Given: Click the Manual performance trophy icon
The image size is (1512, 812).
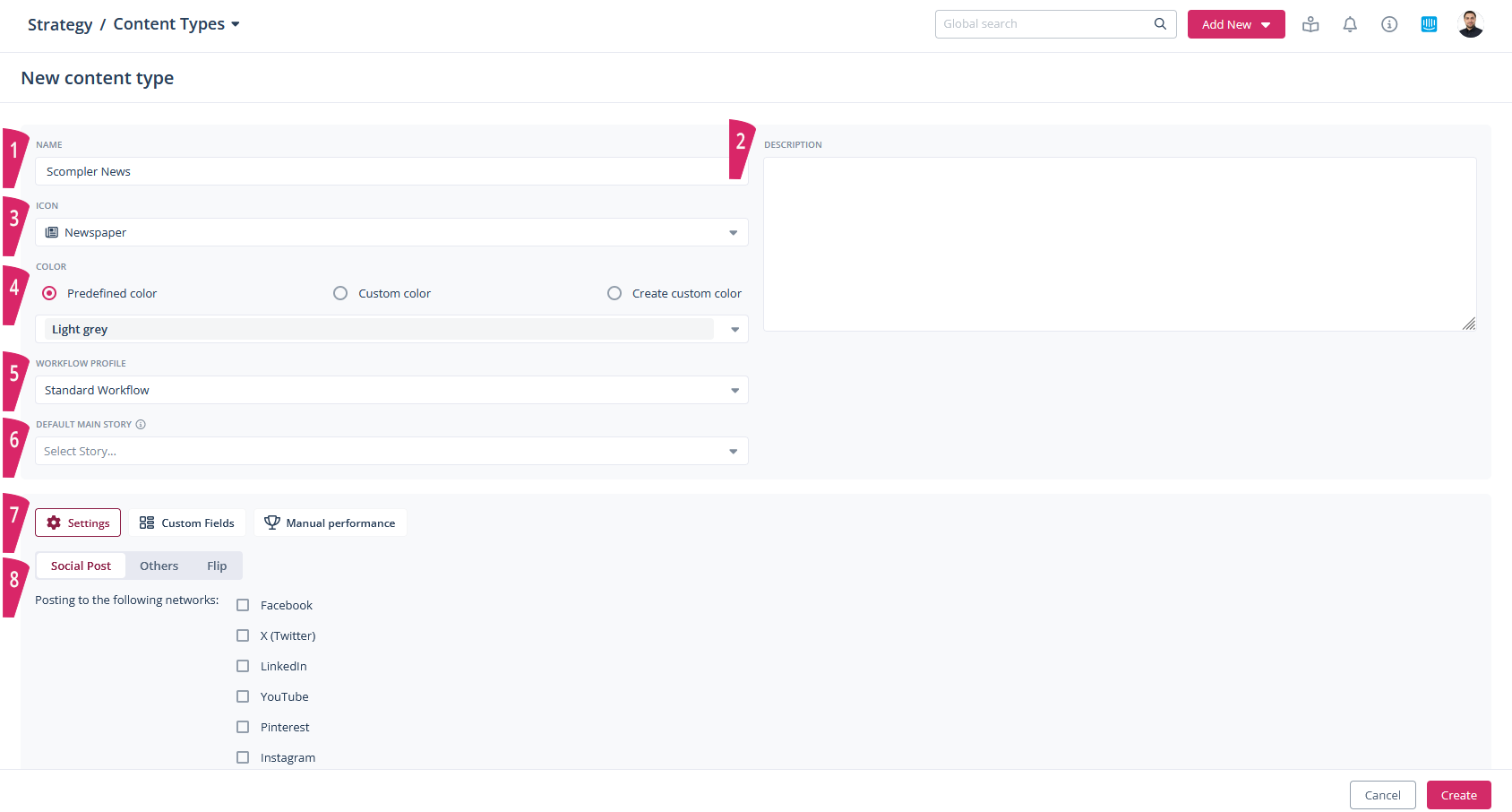Looking at the screenshot, I should pyautogui.click(x=272, y=523).
